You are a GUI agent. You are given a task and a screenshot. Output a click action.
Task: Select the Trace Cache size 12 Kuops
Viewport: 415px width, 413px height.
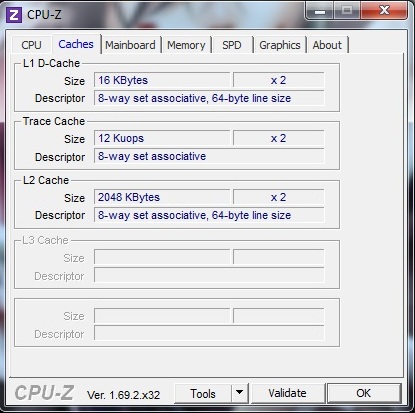pos(162,138)
